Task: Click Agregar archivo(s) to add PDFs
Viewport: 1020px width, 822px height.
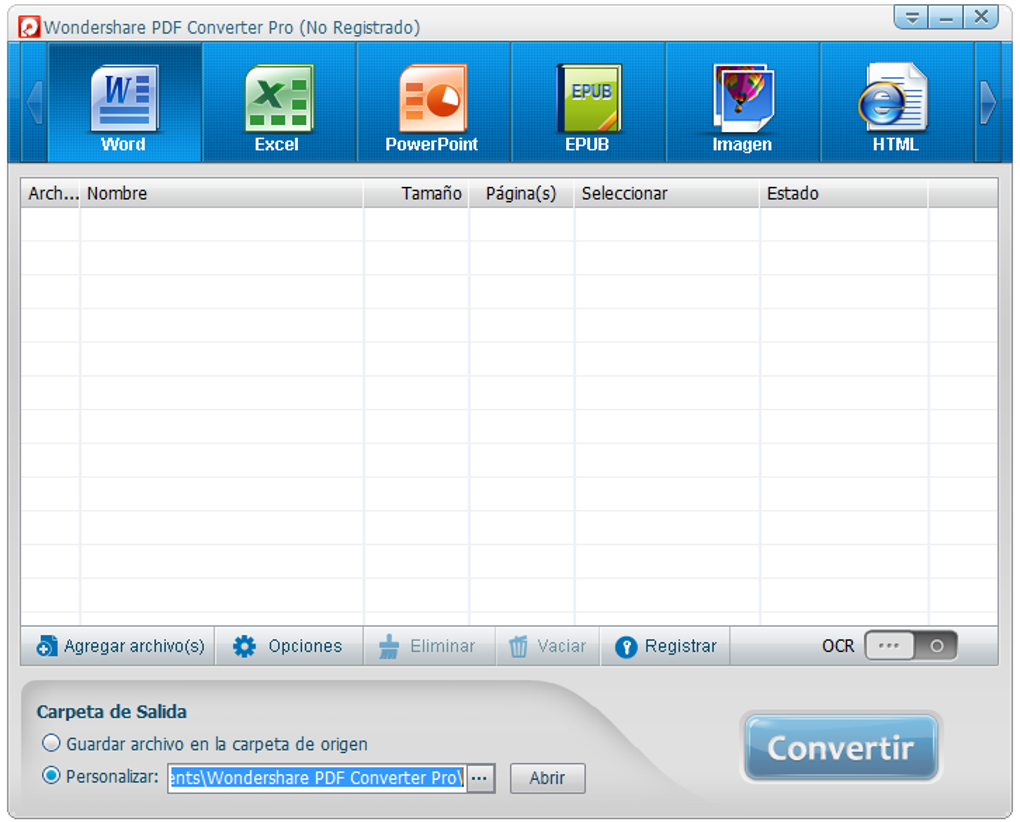Action: [x=119, y=646]
